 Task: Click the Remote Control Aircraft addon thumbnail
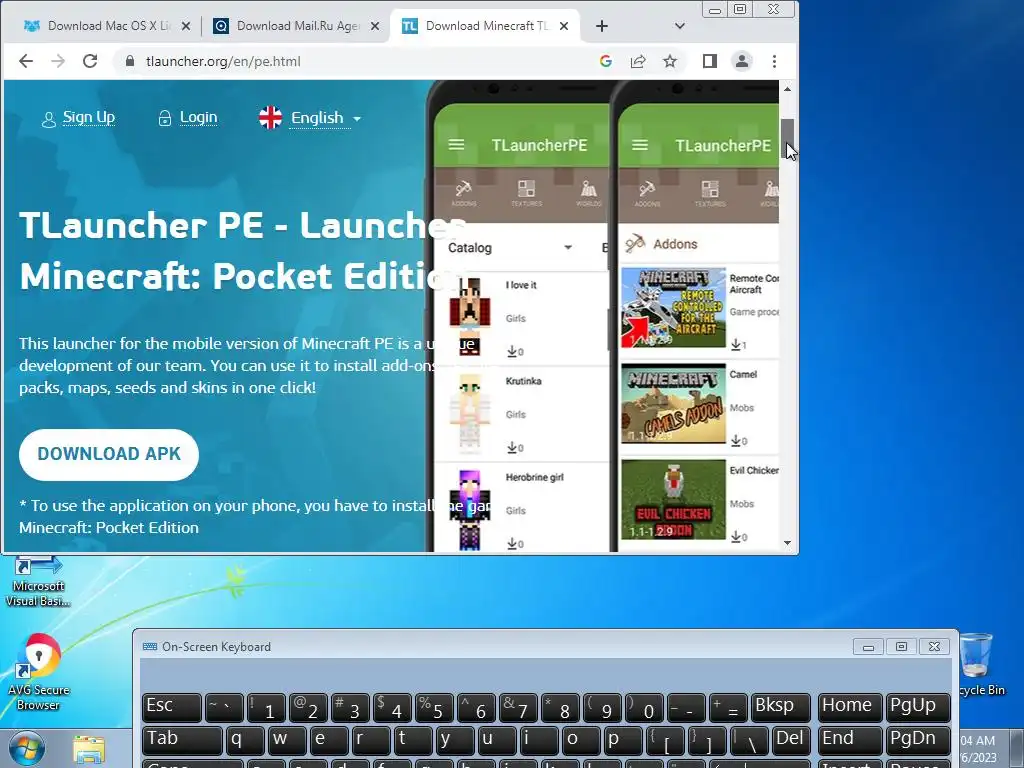(673, 308)
